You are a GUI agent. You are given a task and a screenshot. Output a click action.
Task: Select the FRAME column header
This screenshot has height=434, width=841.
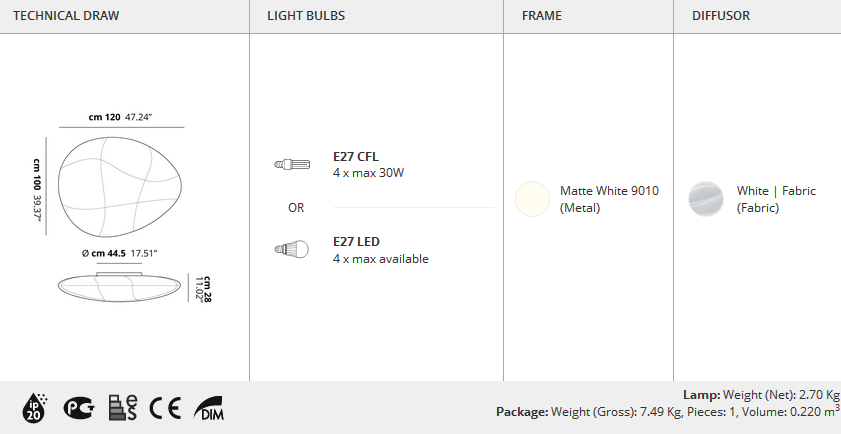pyautogui.click(x=542, y=16)
